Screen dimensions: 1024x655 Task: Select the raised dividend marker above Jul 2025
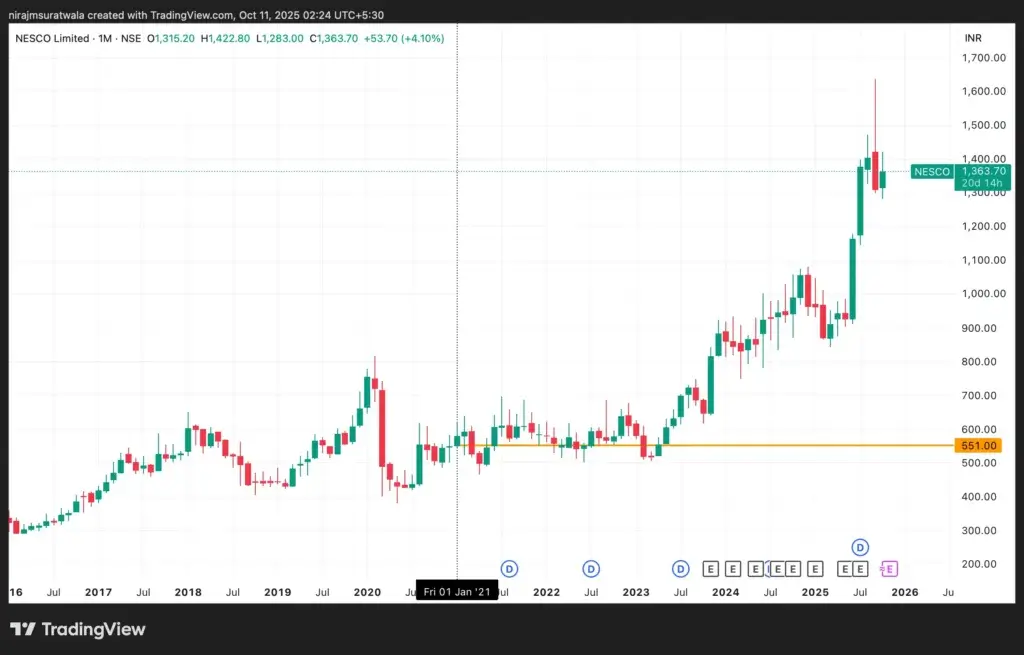[861, 546]
